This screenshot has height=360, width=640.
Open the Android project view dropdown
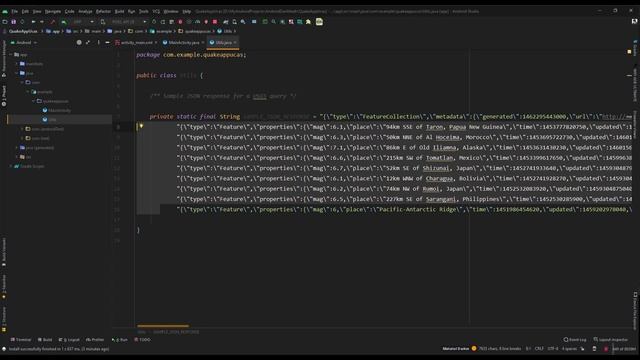pos(24,42)
